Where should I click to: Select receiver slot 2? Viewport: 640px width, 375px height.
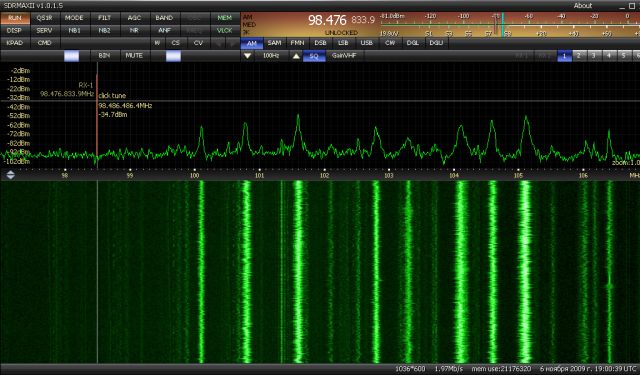pos(579,55)
